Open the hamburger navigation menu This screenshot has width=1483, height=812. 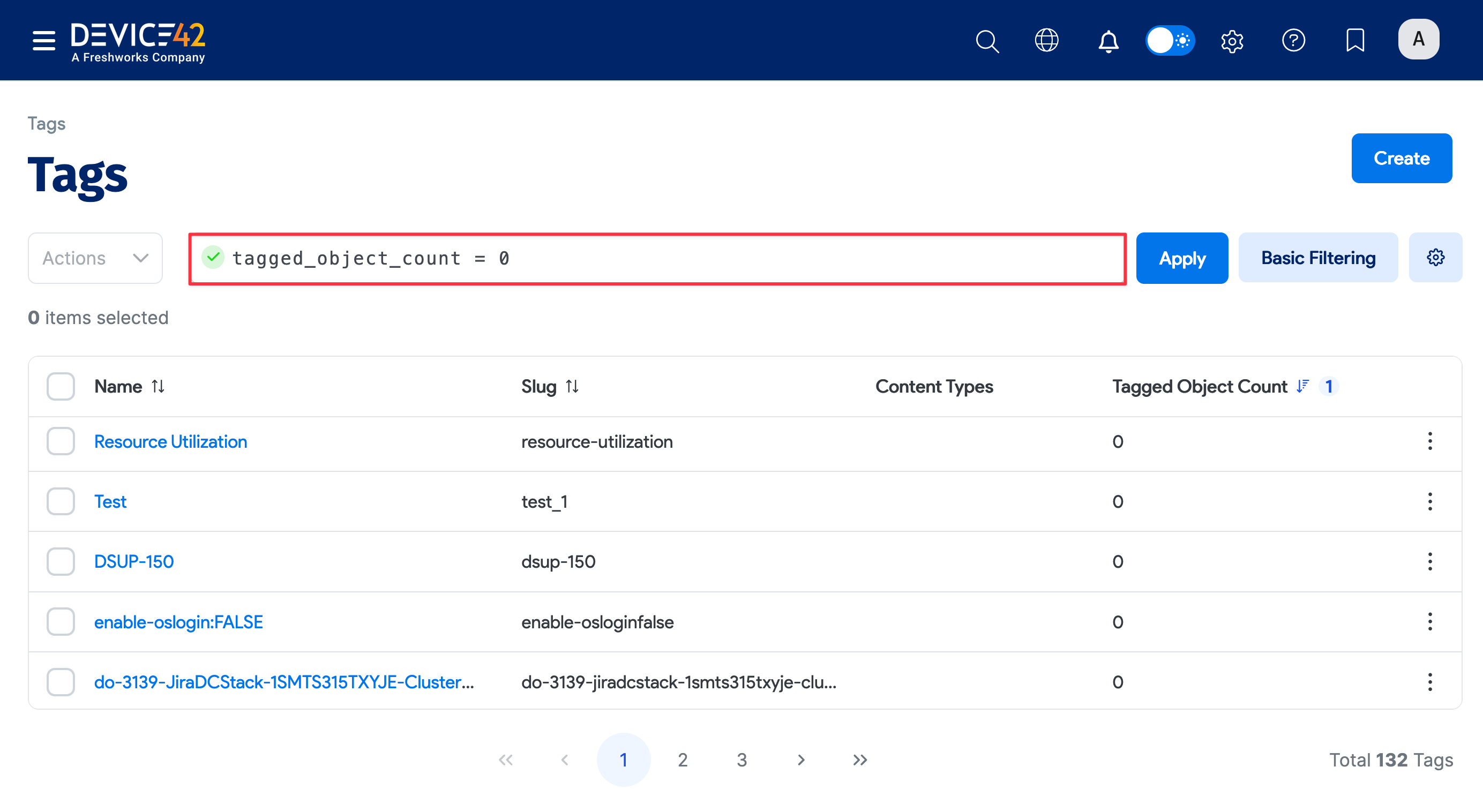click(x=43, y=40)
